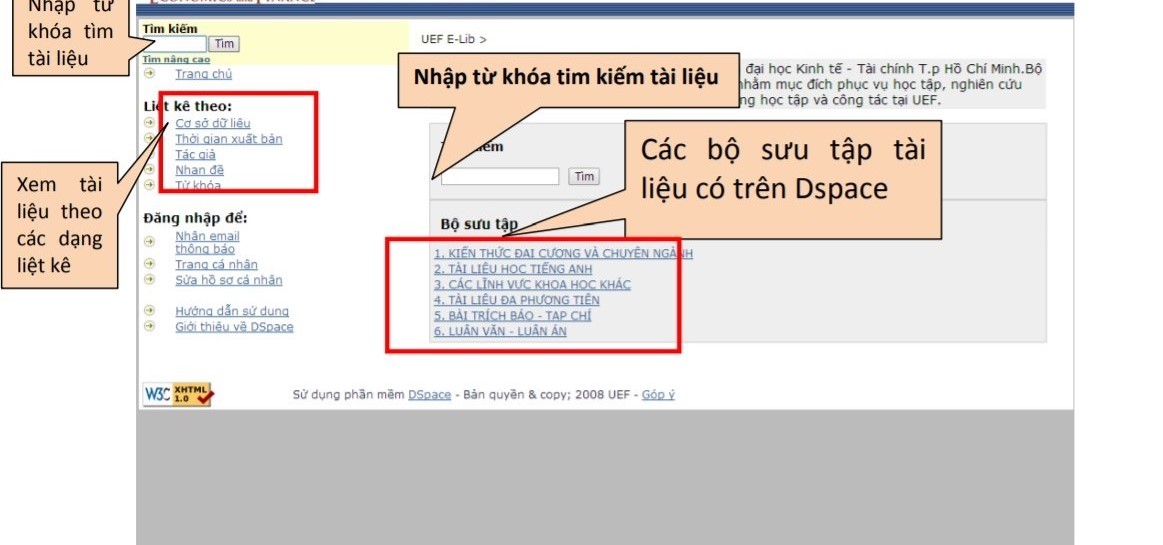
Task: Click the bullet icon beside Sửa hồ sơ cá nhân
Action: click(x=149, y=280)
